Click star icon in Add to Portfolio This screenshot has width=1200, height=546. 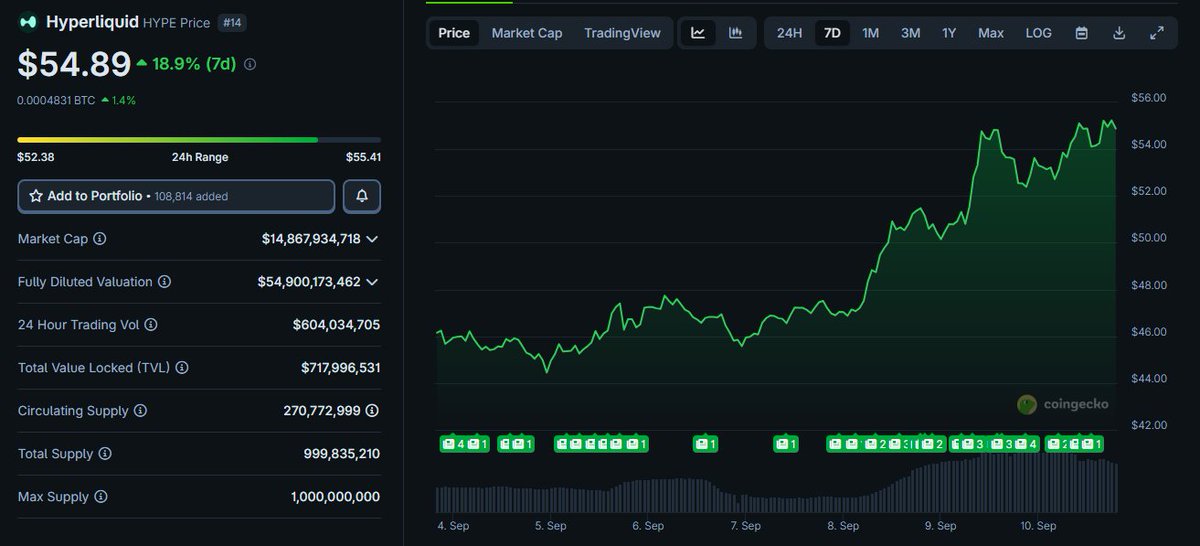[x=36, y=196]
